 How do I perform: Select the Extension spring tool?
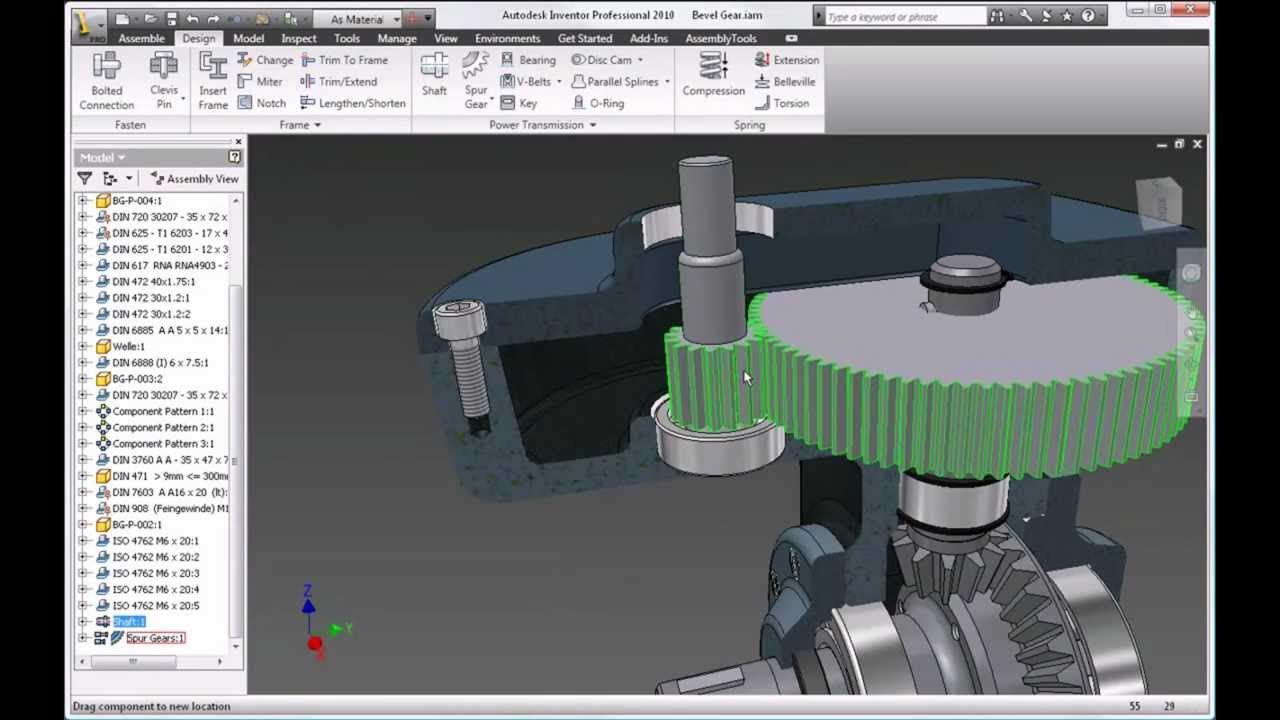pyautogui.click(x=786, y=60)
